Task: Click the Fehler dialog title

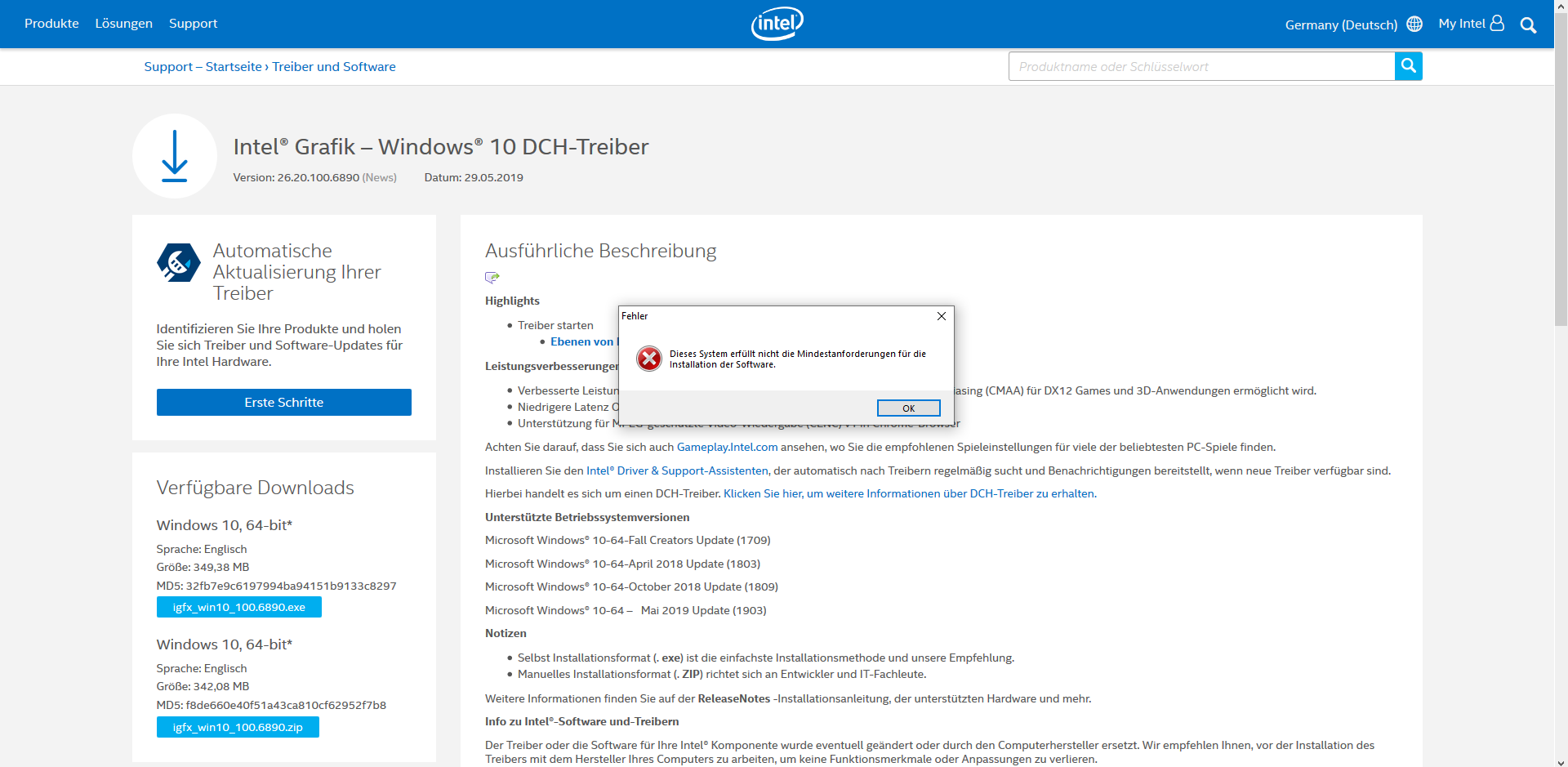Action: 635,316
